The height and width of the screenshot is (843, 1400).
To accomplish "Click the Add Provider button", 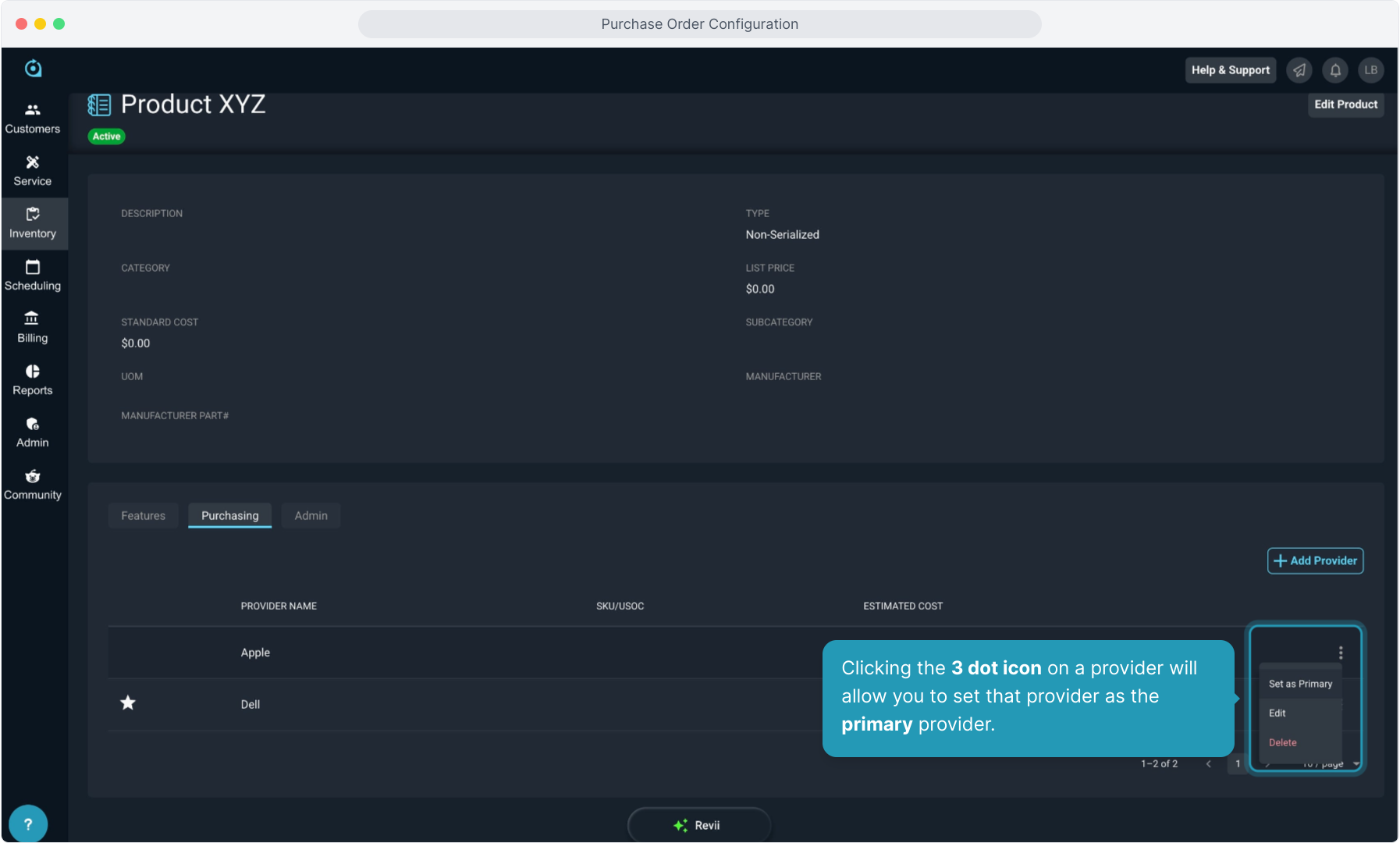I will (x=1315, y=560).
